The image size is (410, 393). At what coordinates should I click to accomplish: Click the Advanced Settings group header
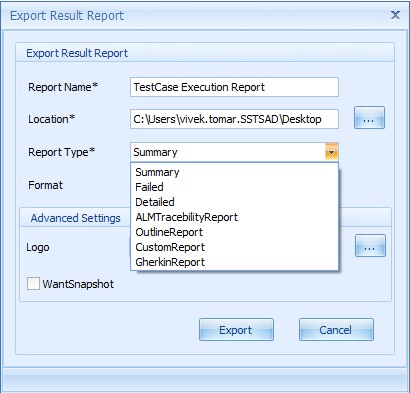point(76,218)
